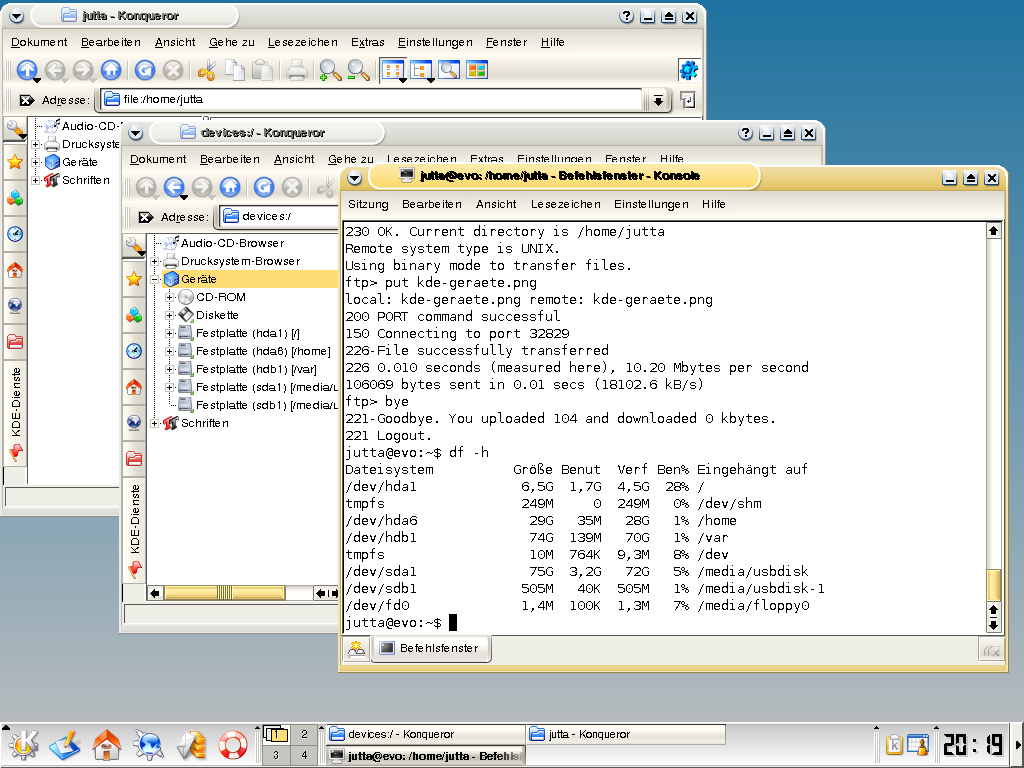1024x768 pixels.
Task: Click Home icon in devices Konqueror toolbar
Action: [x=230, y=187]
